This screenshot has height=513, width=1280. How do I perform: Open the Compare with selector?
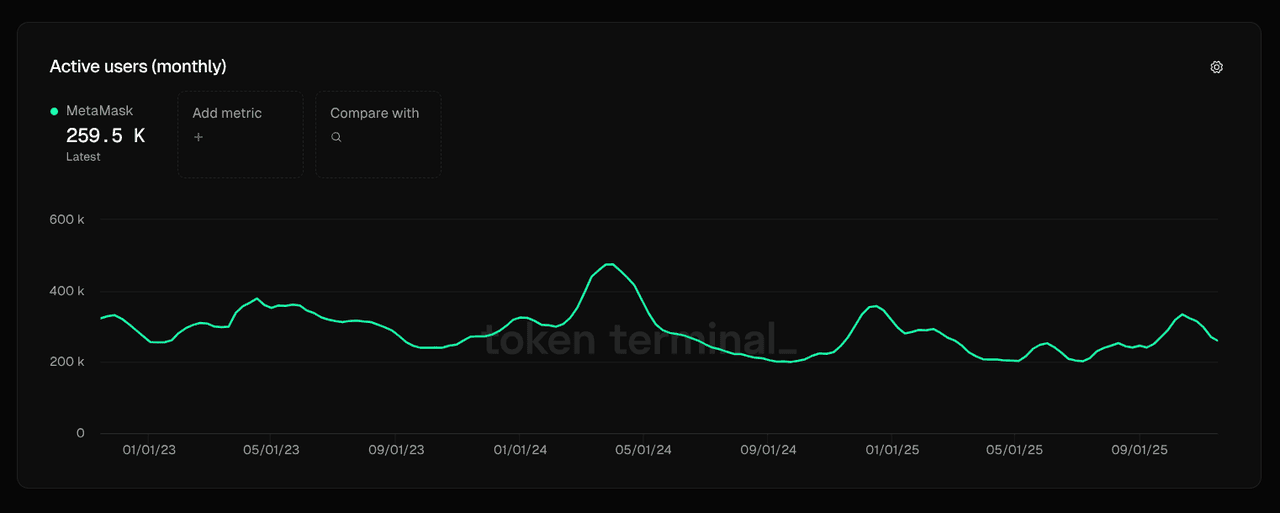click(378, 134)
